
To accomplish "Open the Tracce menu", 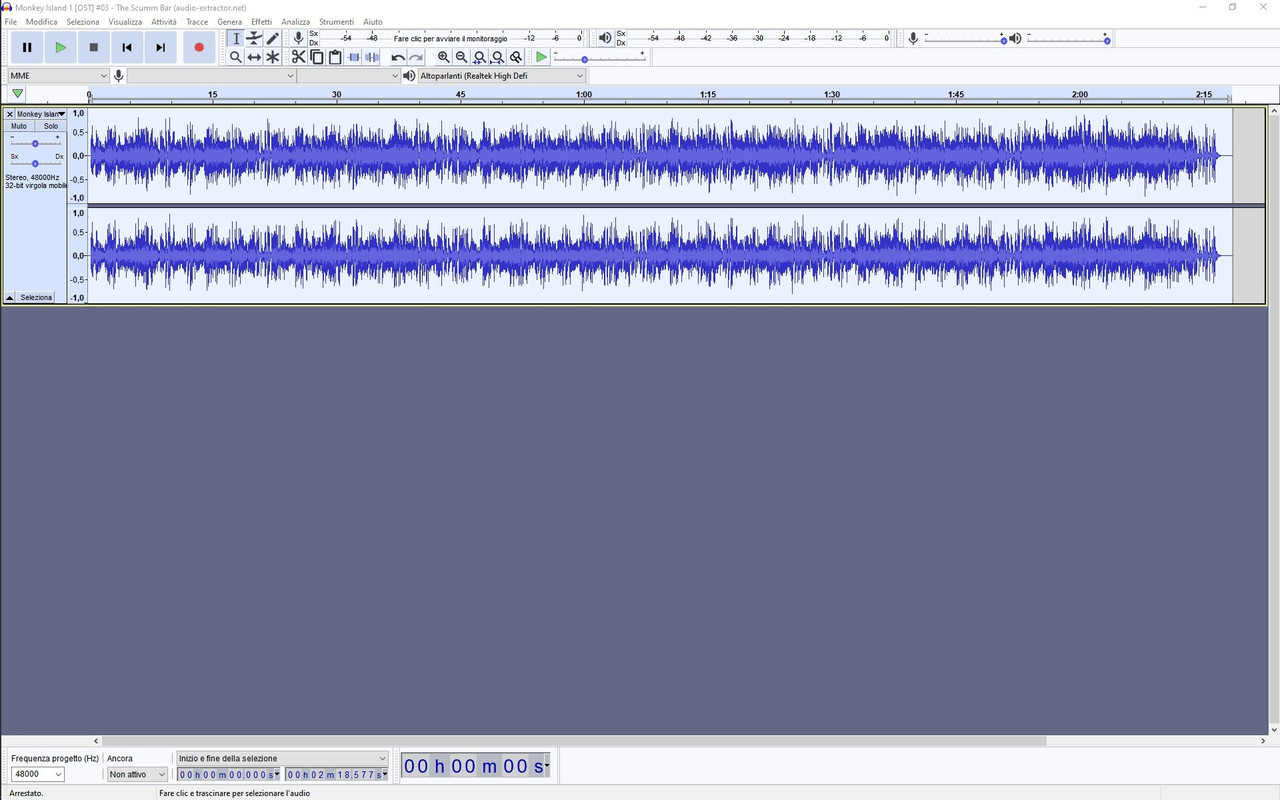I will [x=197, y=21].
